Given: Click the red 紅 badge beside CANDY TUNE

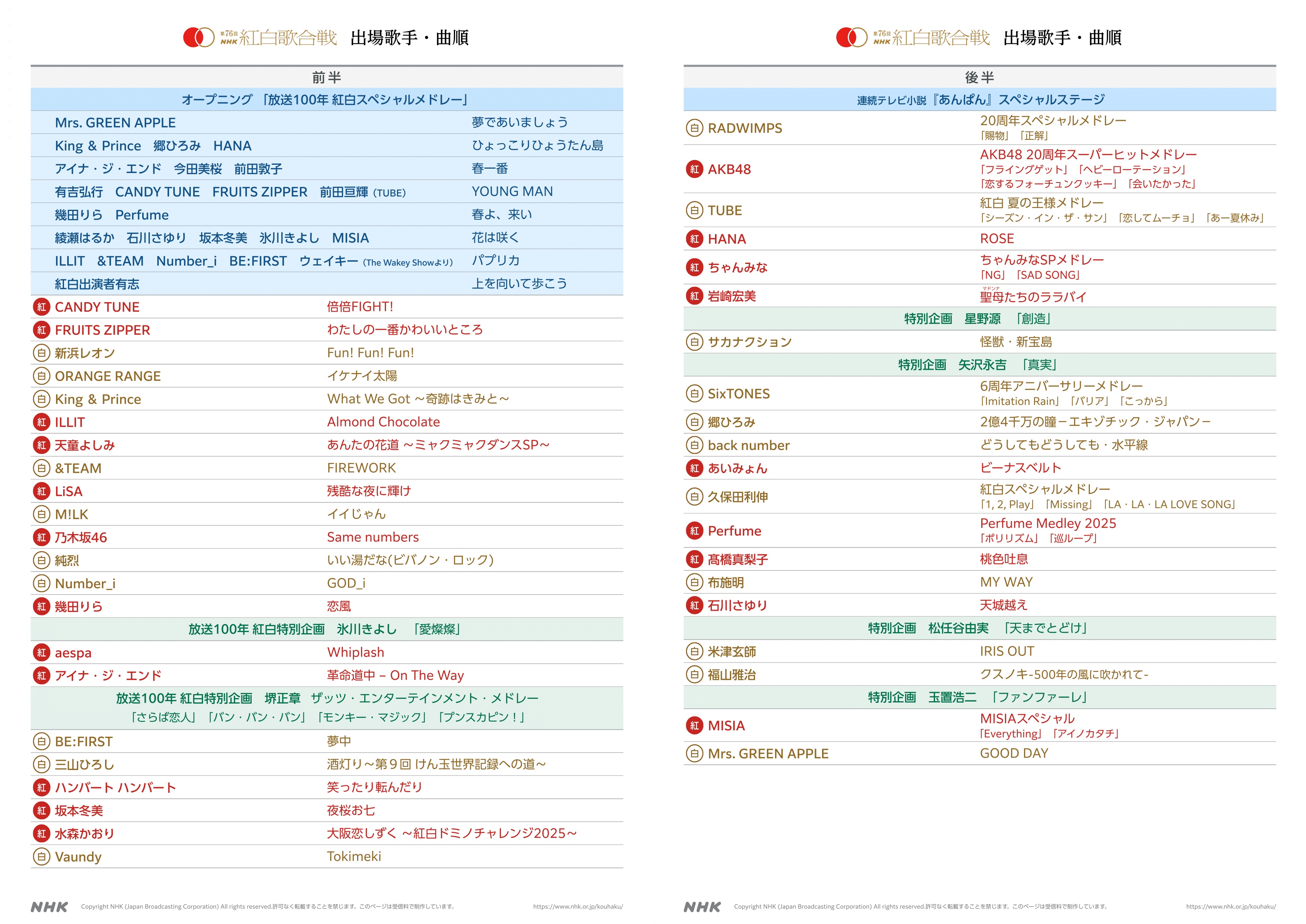Looking at the screenshot, I should click(x=41, y=307).
